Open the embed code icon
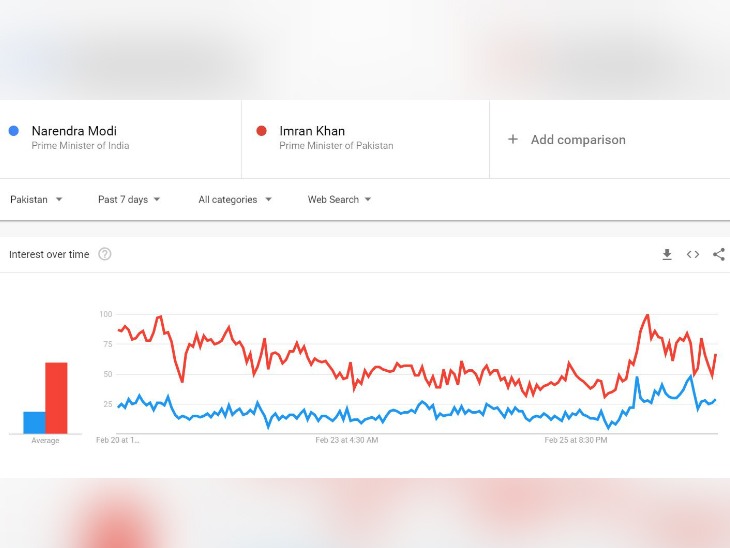 pos(693,254)
